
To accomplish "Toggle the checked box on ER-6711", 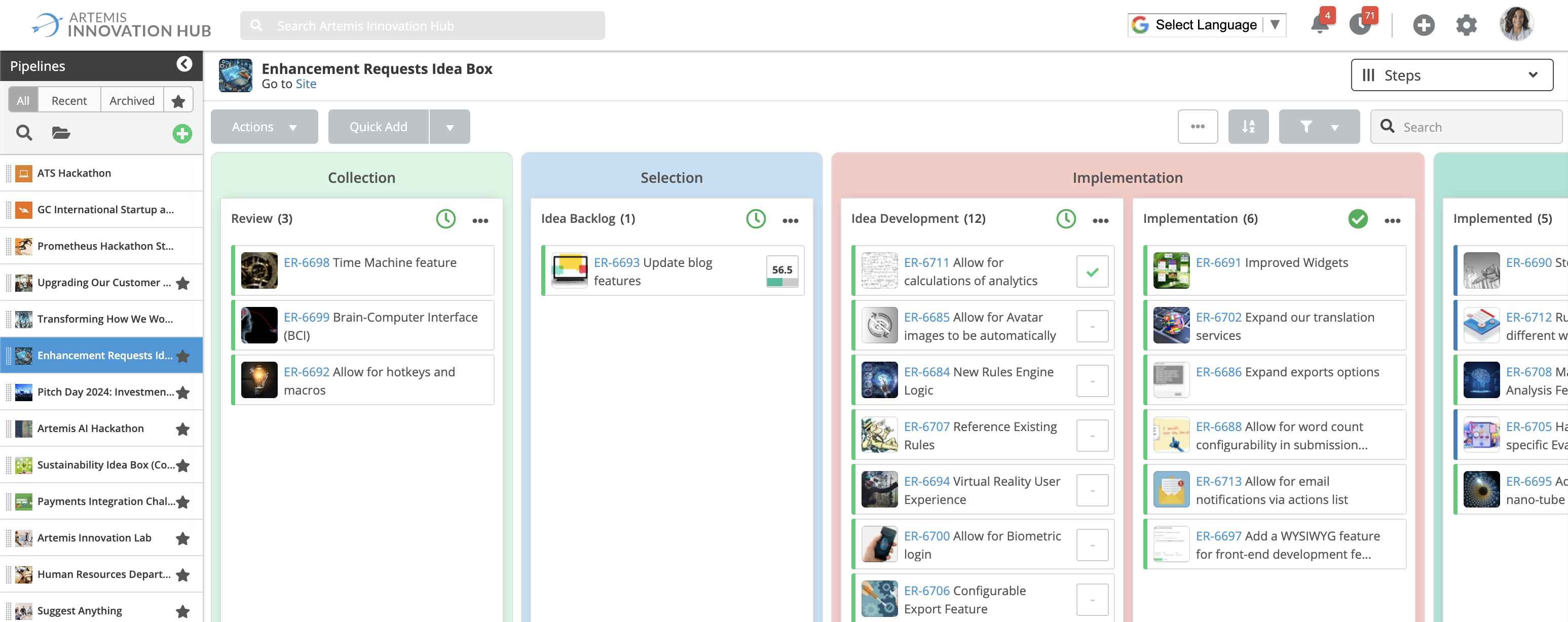I will click(x=1092, y=271).
